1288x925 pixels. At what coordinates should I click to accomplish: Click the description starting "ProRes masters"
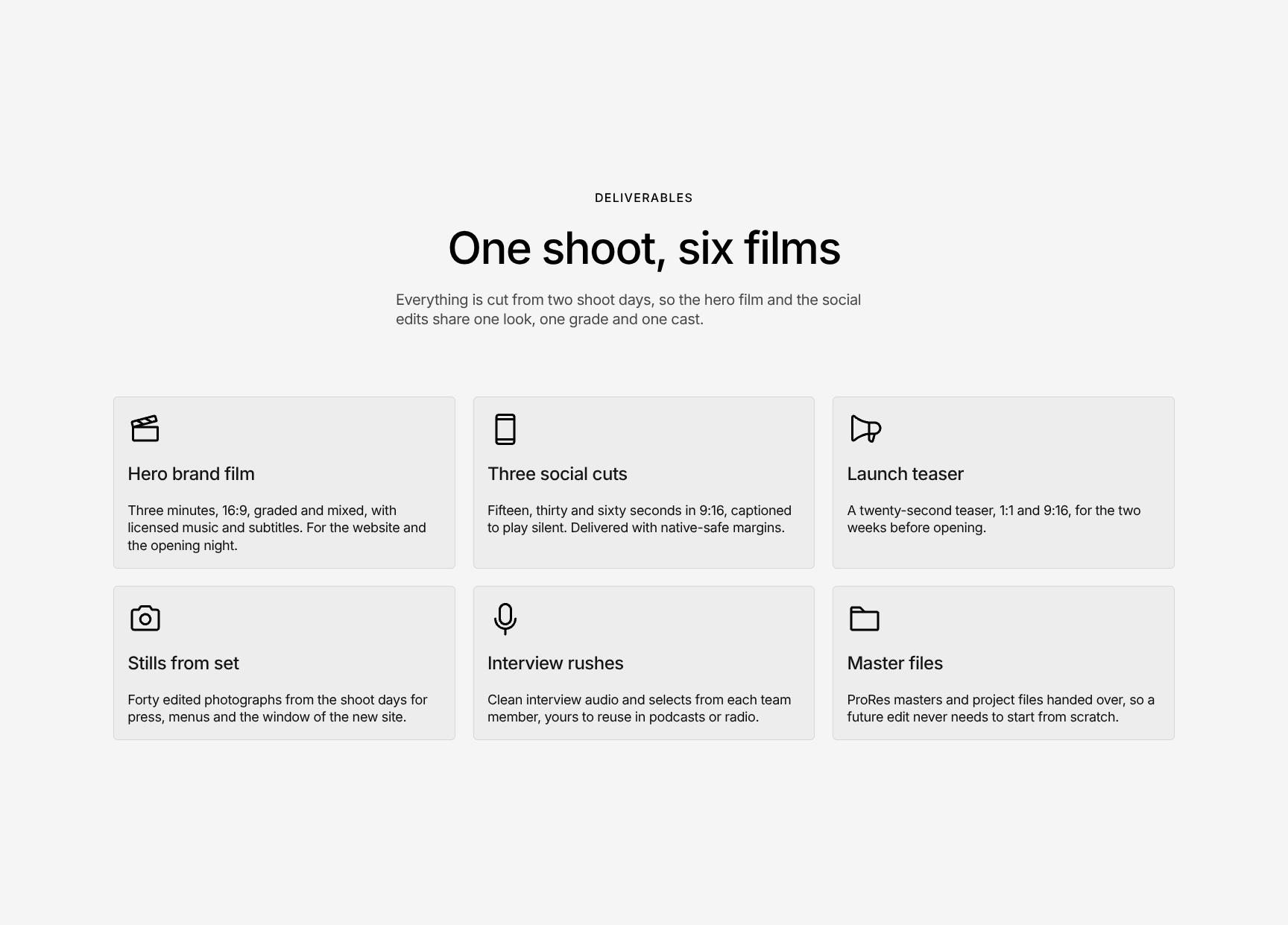(x=1001, y=708)
